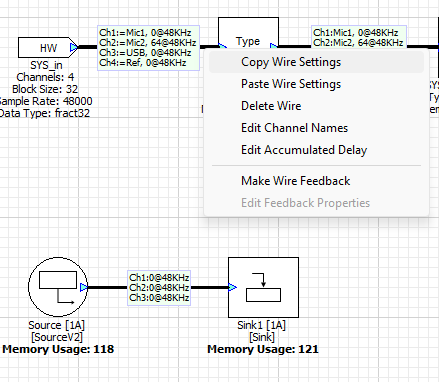Click Delete Wire in the context menu
439x382 pixels.
pyautogui.click(x=316, y=106)
